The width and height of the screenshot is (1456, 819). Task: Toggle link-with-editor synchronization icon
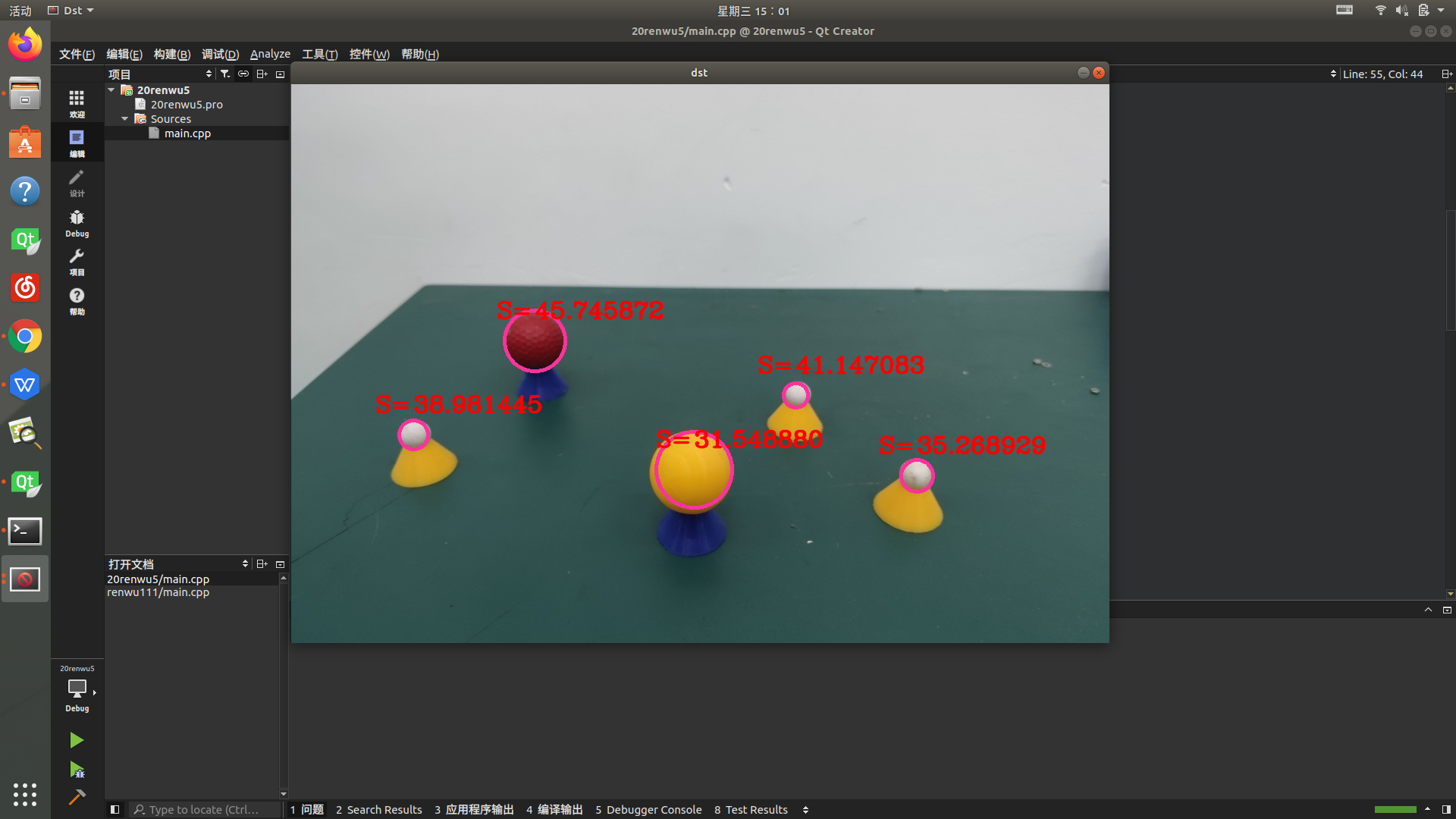coord(243,74)
